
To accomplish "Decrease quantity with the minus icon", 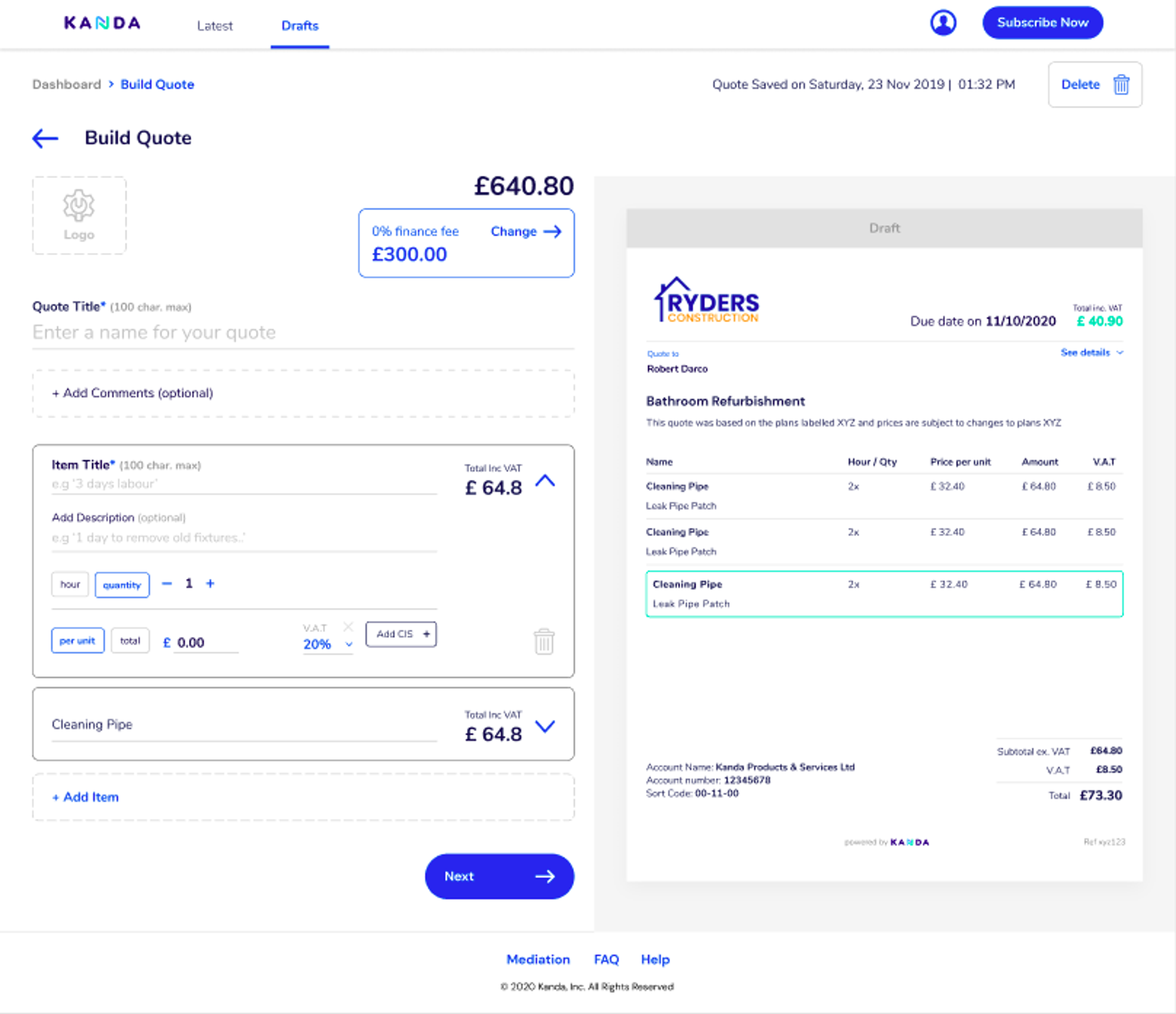I will pos(167,584).
